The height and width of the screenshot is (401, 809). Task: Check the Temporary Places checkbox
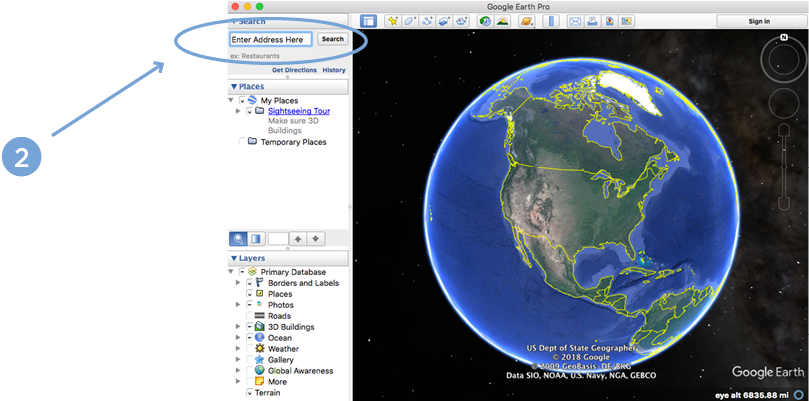(x=243, y=142)
